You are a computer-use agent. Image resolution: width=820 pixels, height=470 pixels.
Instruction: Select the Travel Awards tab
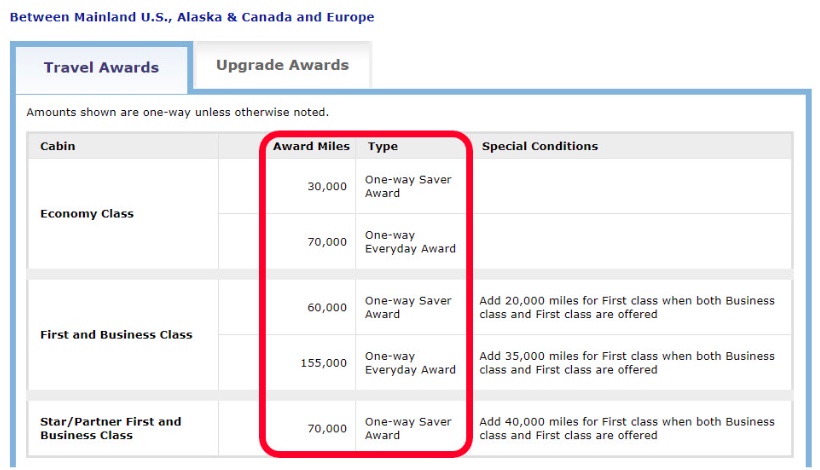coord(101,68)
